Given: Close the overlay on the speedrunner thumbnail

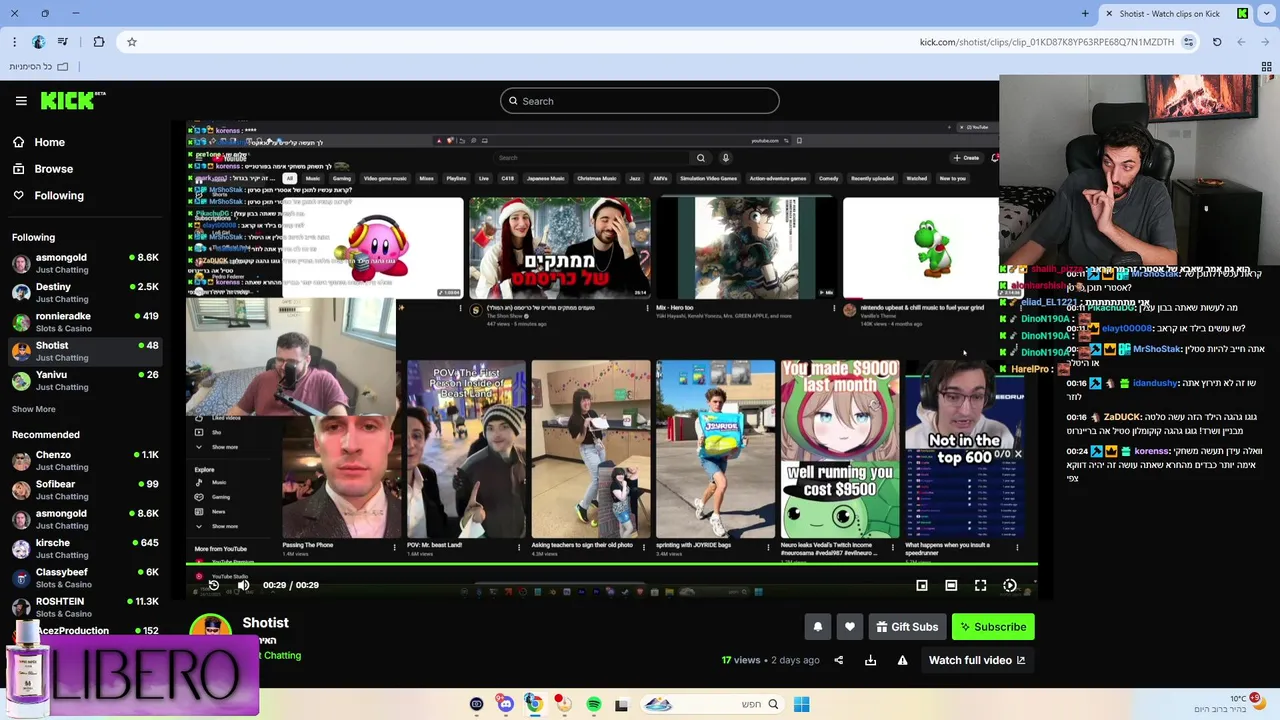Looking at the screenshot, I should pyautogui.click(x=1018, y=454).
